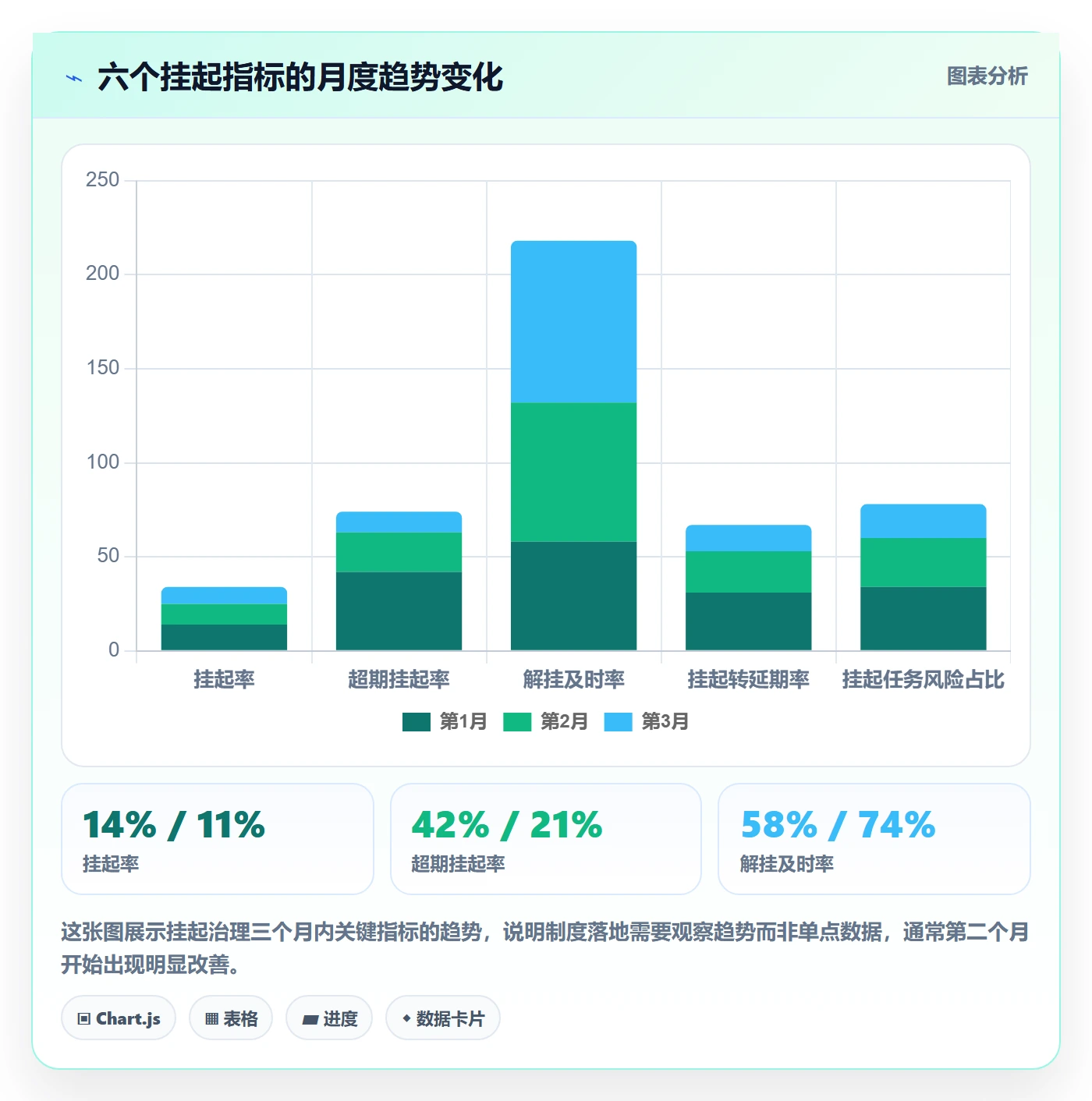Click the 解挂及时率 x-axis label under the chart
This screenshot has width=1092, height=1101.
click(574, 680)
